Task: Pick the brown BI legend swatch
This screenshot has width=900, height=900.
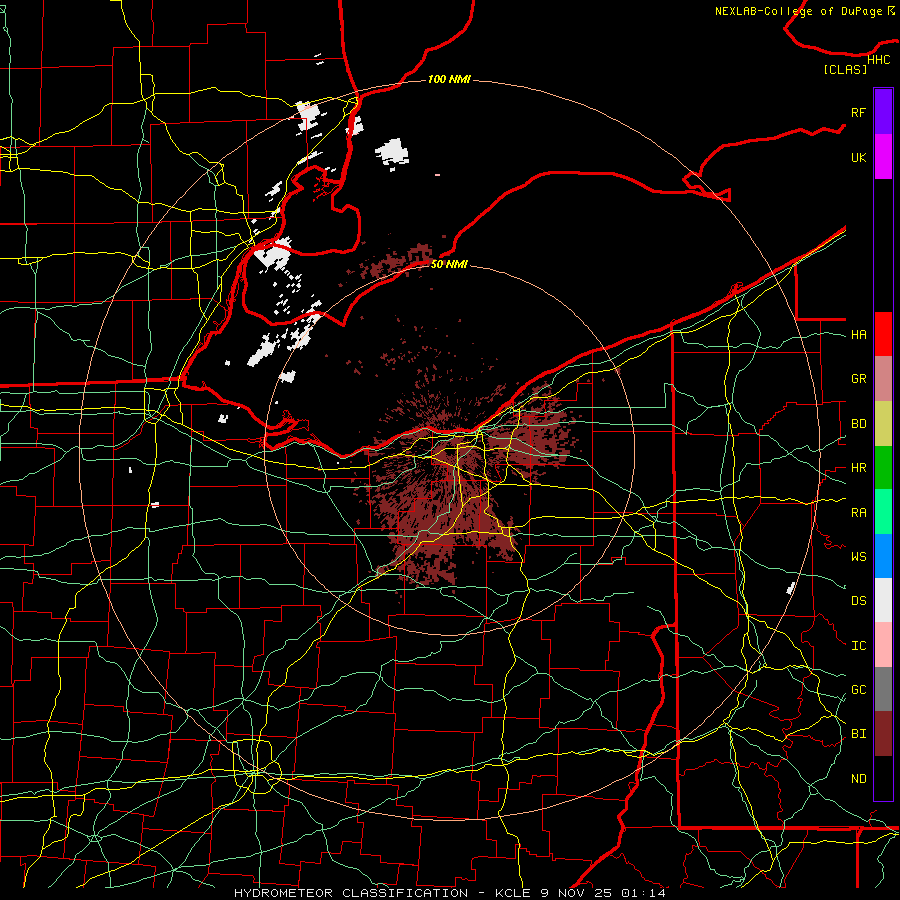Action: 883,734
